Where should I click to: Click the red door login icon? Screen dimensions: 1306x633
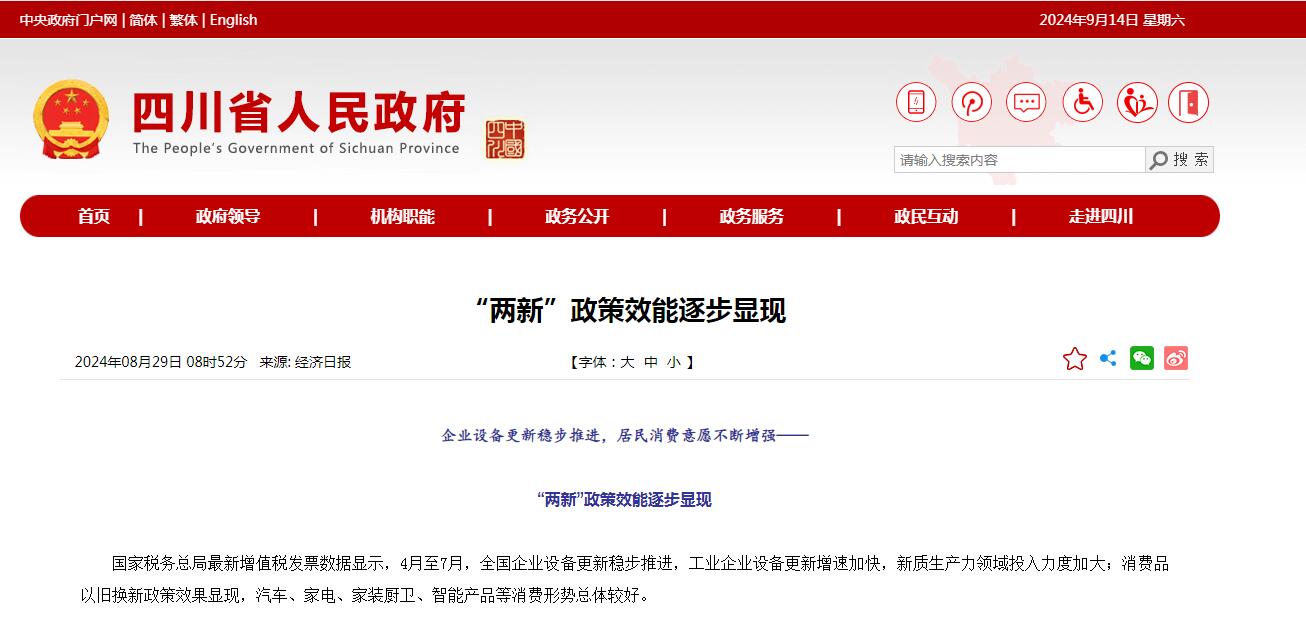click(1190, 101)
